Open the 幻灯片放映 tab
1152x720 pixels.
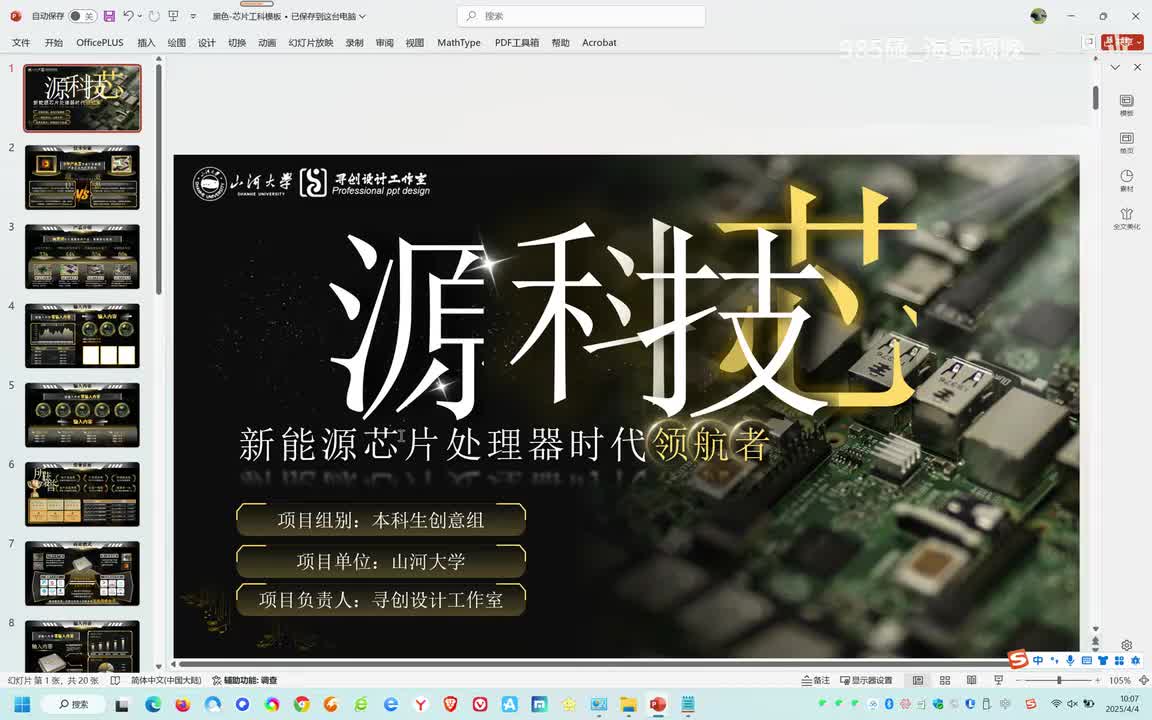pyautogui.click(x=311, y=43)
